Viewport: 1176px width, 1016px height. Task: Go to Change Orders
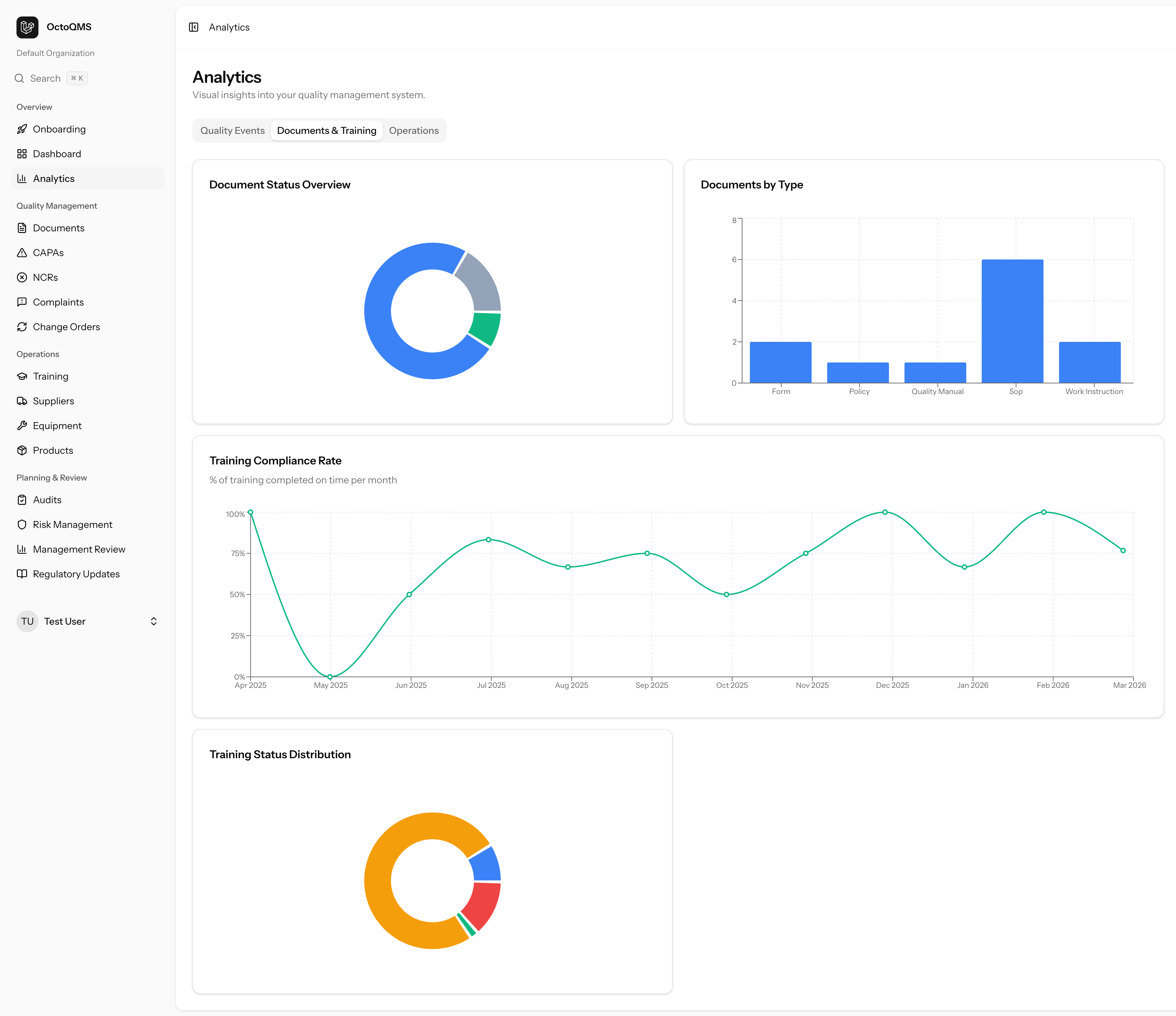pos(88,327)
